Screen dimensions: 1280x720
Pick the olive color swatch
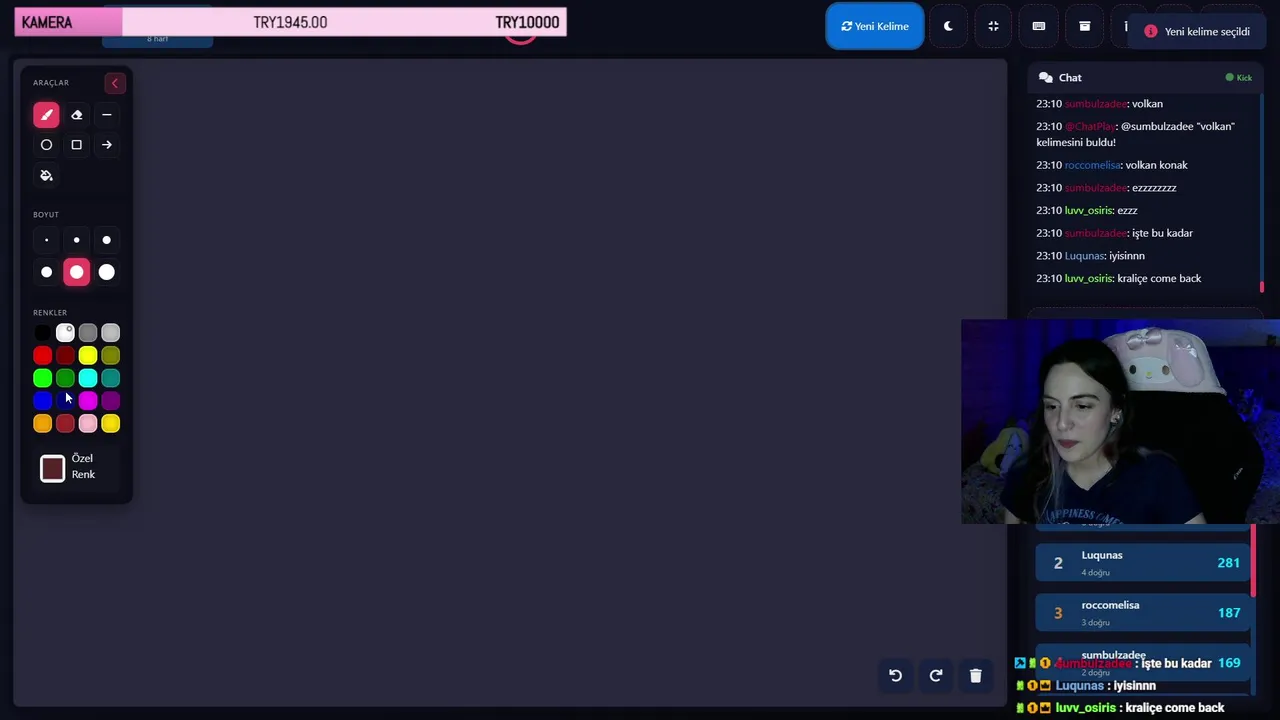111,356
